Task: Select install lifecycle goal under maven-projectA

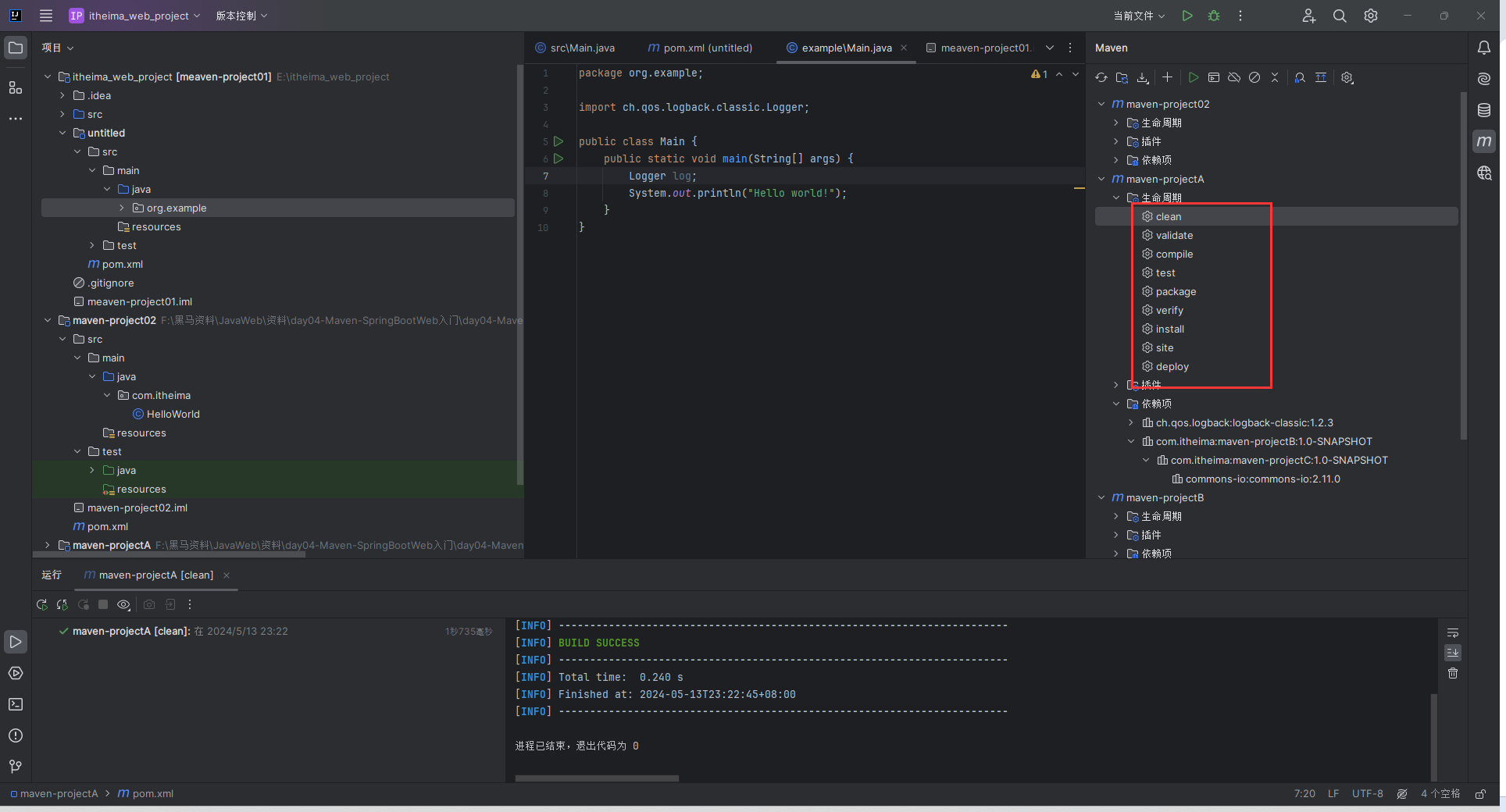Action: click(x=1169, y=329)
